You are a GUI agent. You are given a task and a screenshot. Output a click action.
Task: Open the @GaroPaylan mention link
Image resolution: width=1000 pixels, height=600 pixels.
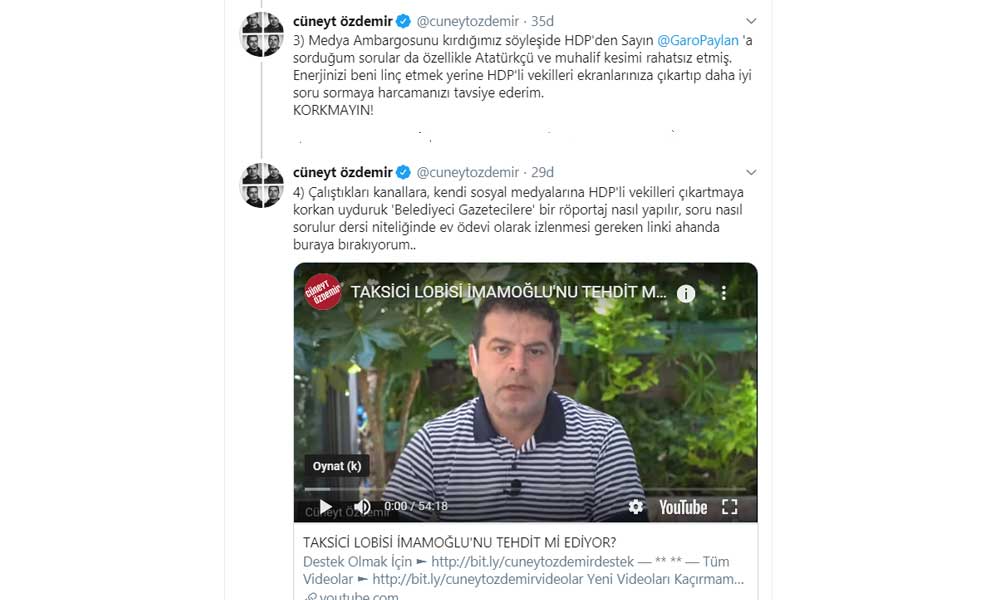click(698, 40)
